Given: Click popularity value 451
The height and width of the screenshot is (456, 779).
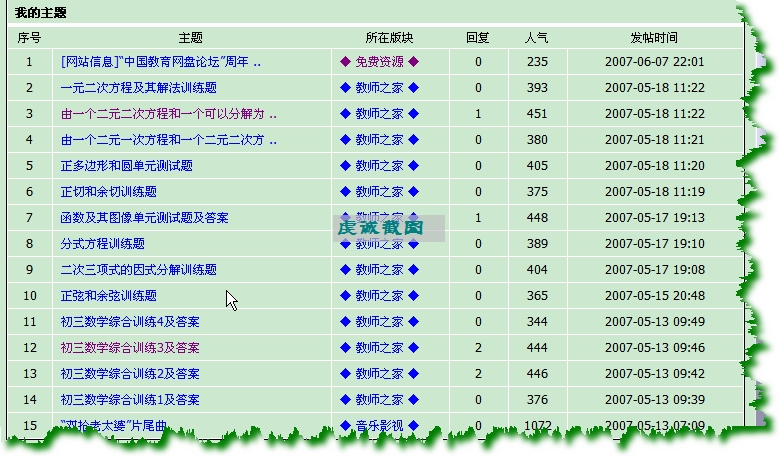Looking at the screenshot, I should [537, 114].
